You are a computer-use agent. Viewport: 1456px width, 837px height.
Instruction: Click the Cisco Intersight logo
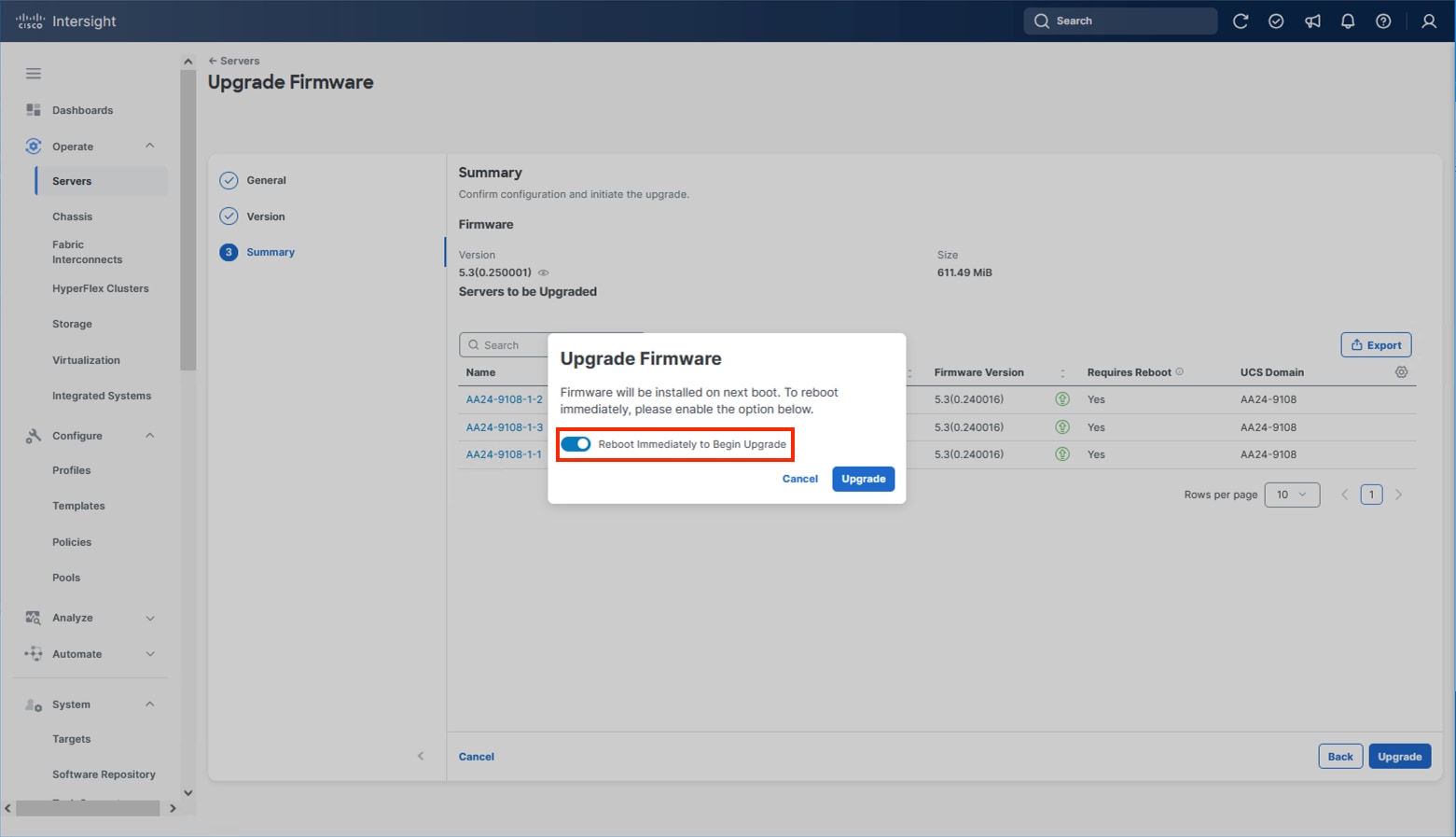click(x=66, y=21)
